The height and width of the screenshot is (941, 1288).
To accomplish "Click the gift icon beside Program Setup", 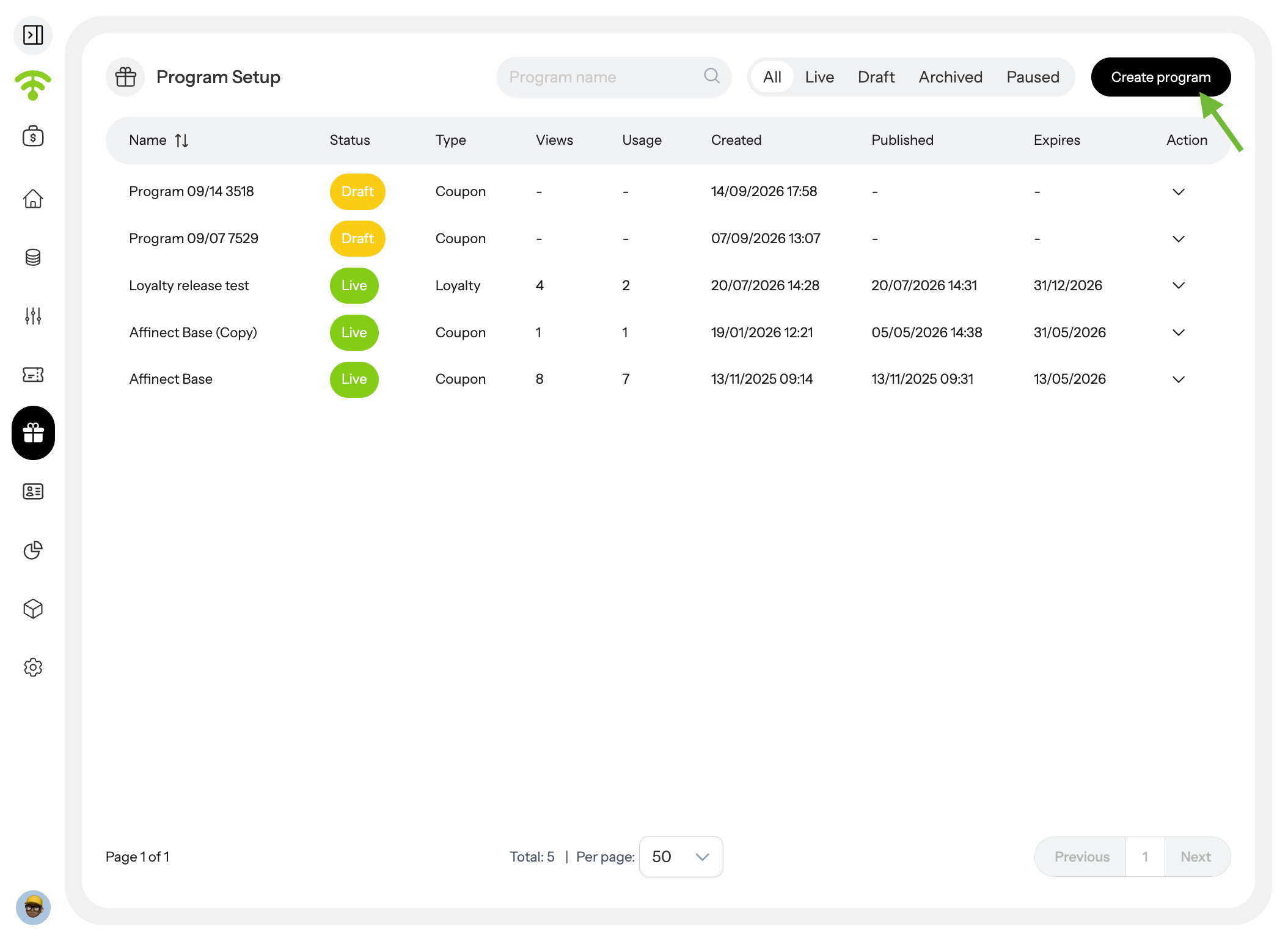I will [x=125, y=77].
